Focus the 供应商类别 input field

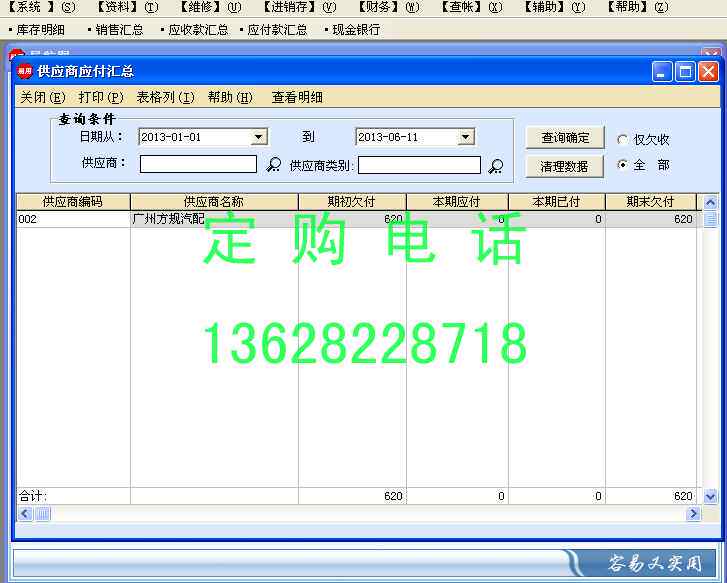pos(419,165)
